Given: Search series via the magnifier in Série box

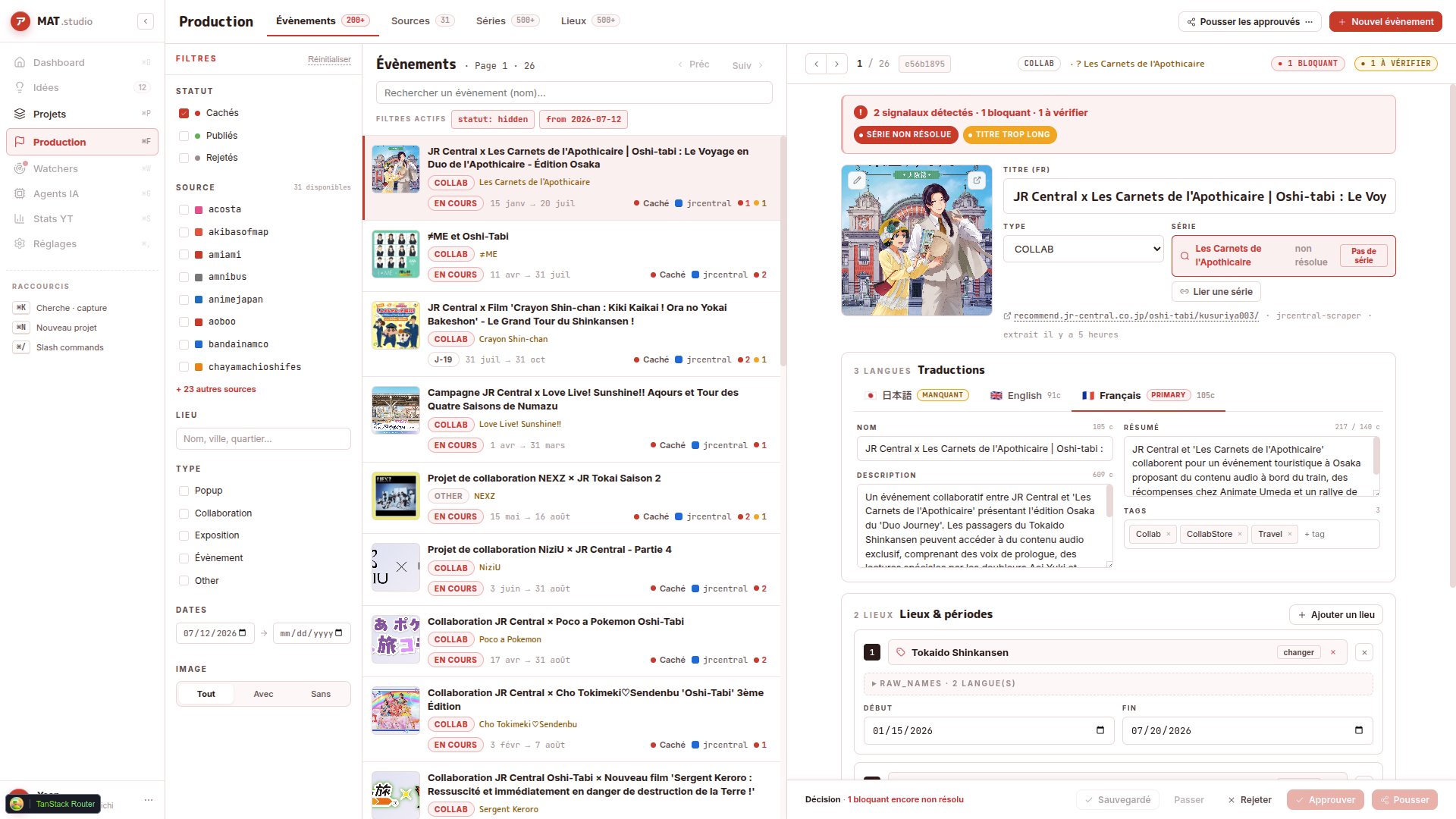Looking at the screenshot, I should [1185, 256].
